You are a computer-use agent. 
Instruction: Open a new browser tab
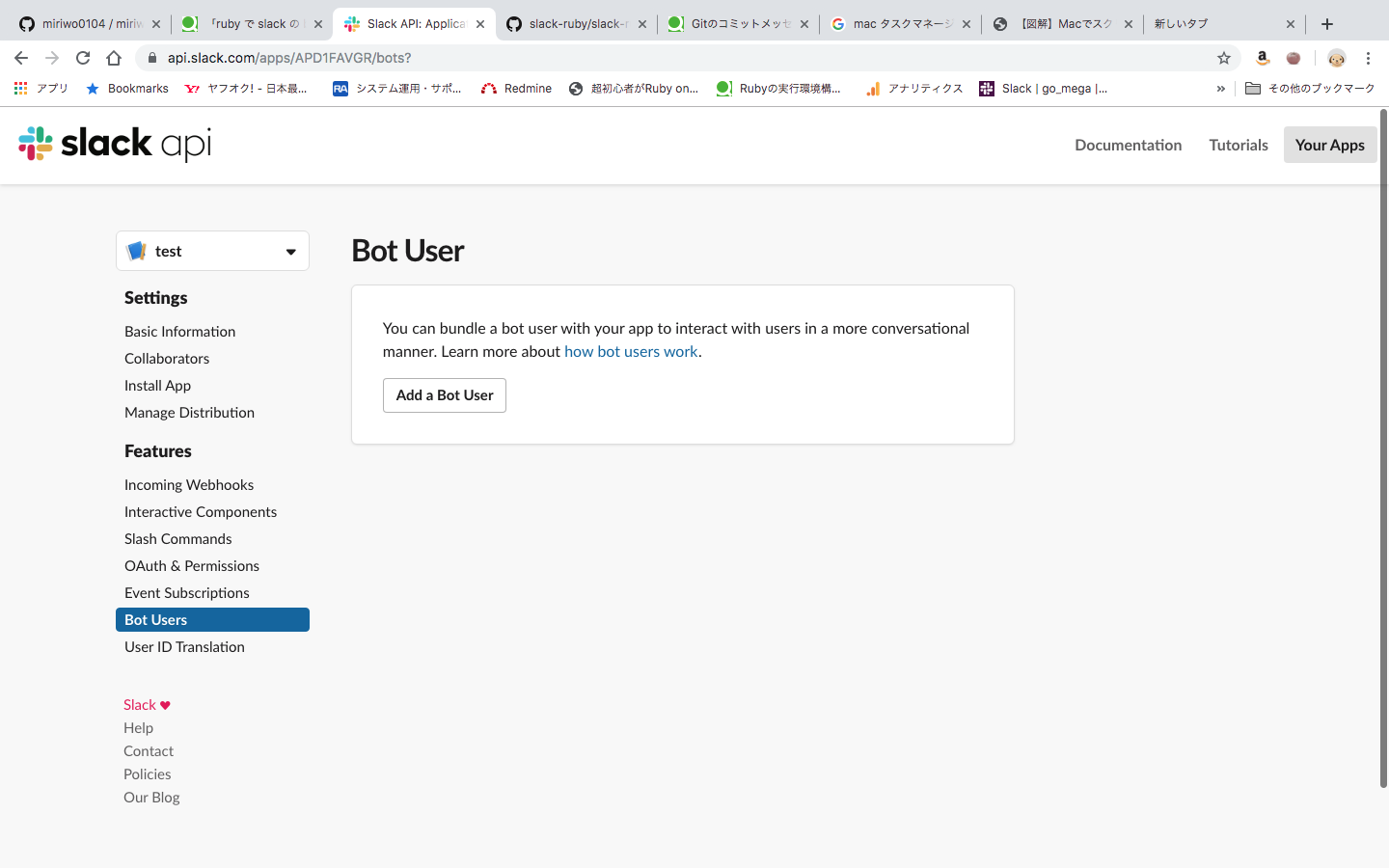click(x=1327, y=24)
